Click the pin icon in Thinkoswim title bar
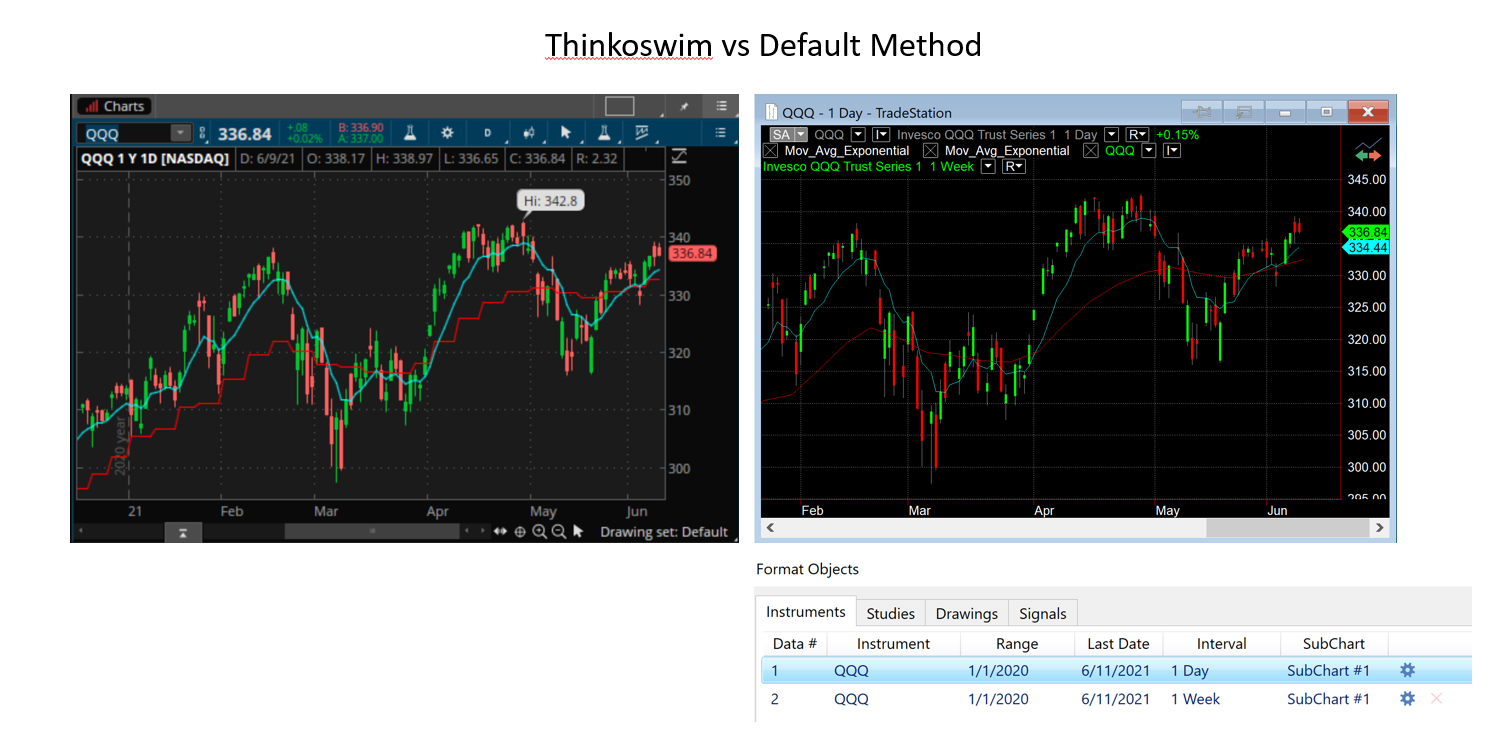The width and height of the screenshot is (1508, 754). coord(684,106)
